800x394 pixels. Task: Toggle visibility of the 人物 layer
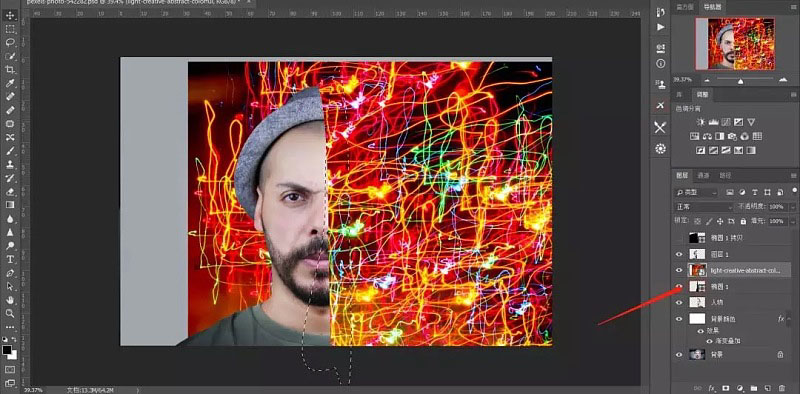[679, 303]
